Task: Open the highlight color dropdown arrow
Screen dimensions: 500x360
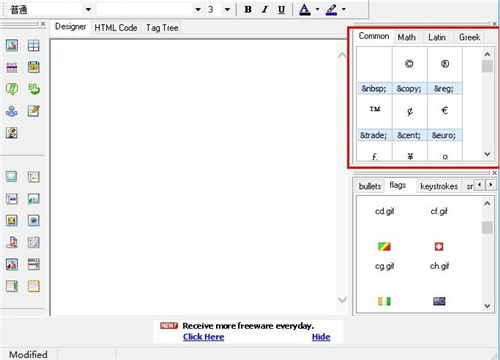Action: pos(344,9)
